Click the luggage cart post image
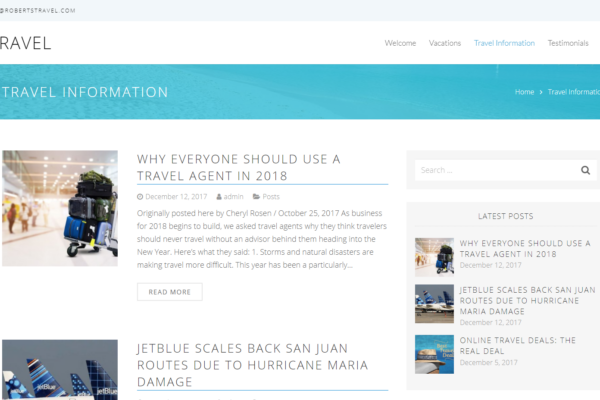 coord(60,208)
